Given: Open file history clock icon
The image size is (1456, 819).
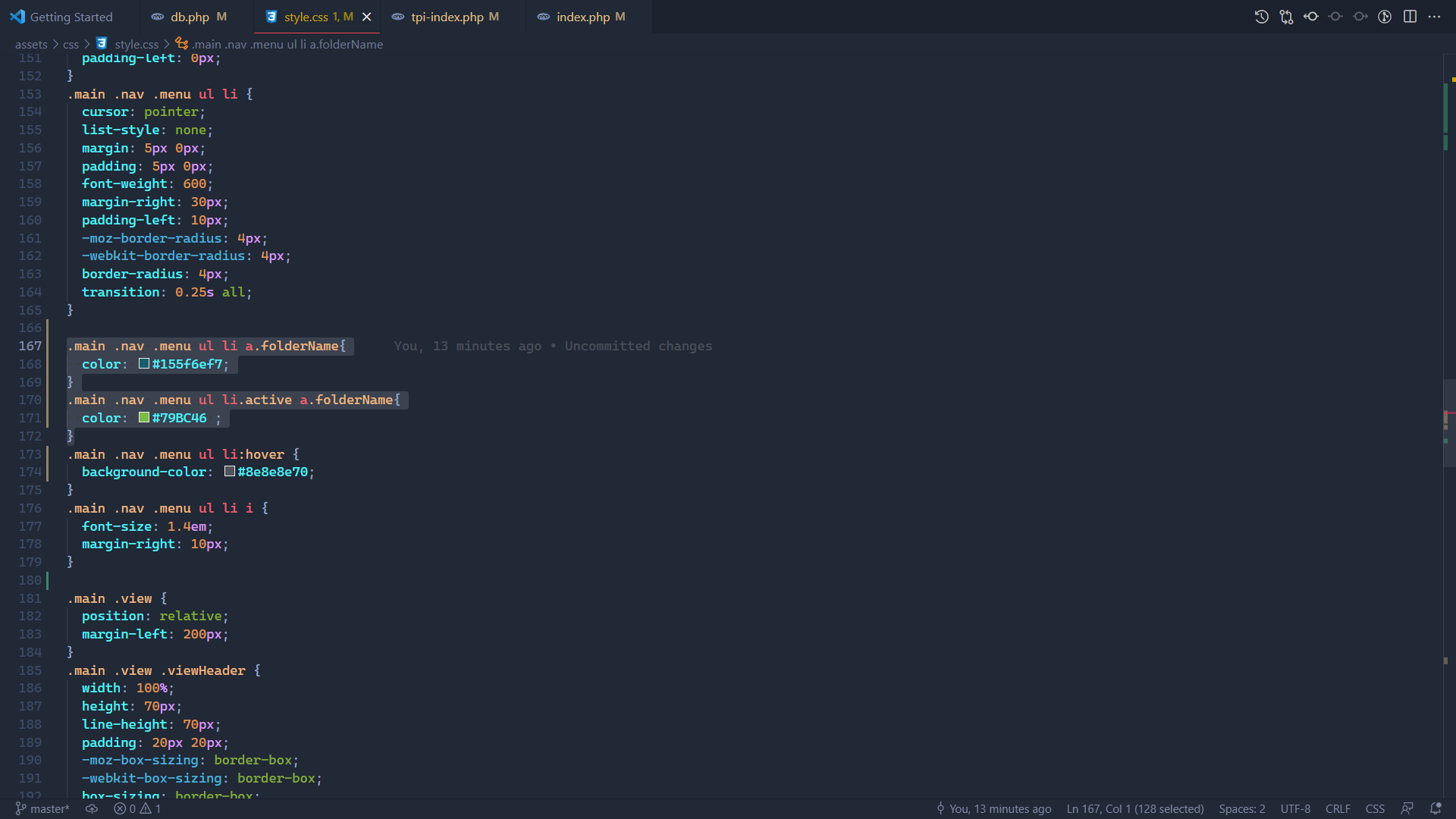Looking at the screenshot, I should (x=1261, y=17).
